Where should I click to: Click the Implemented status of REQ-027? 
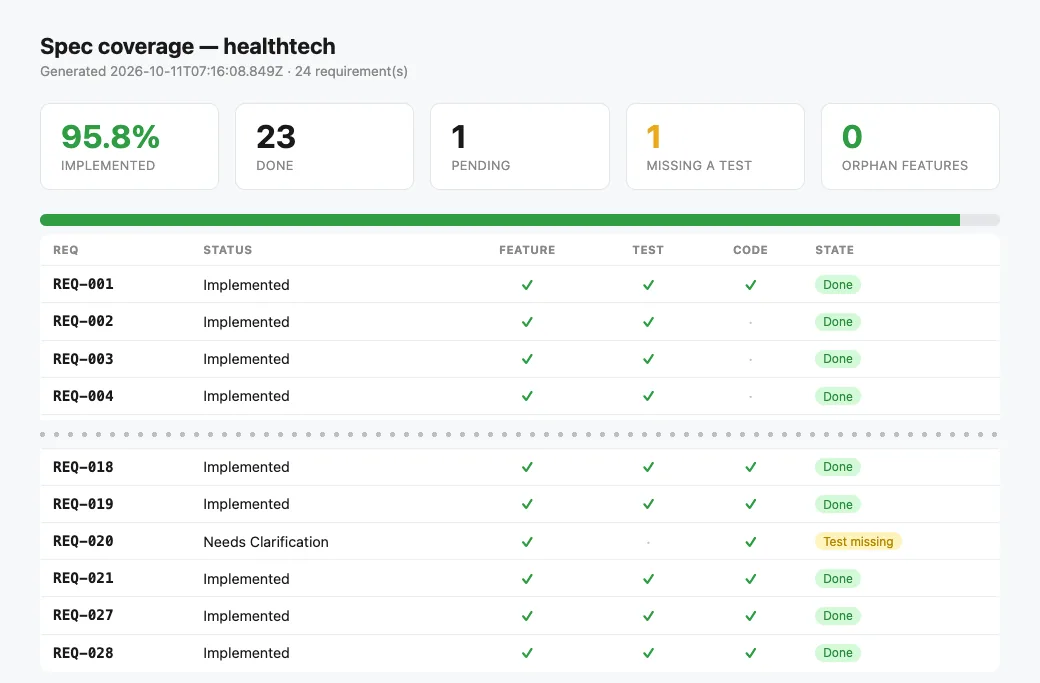pos(246,616)
